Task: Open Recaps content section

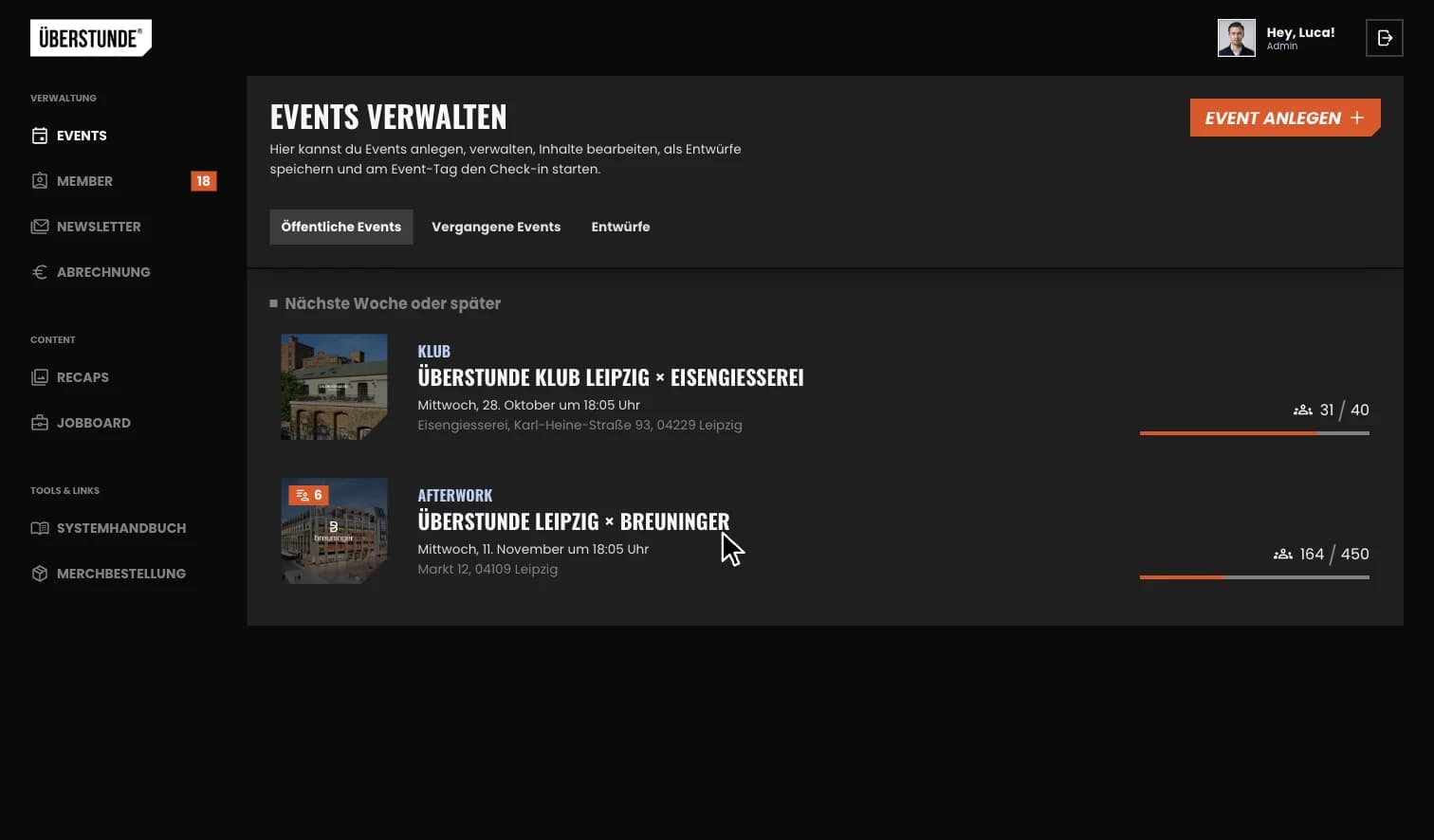Action: coord(83,377)
